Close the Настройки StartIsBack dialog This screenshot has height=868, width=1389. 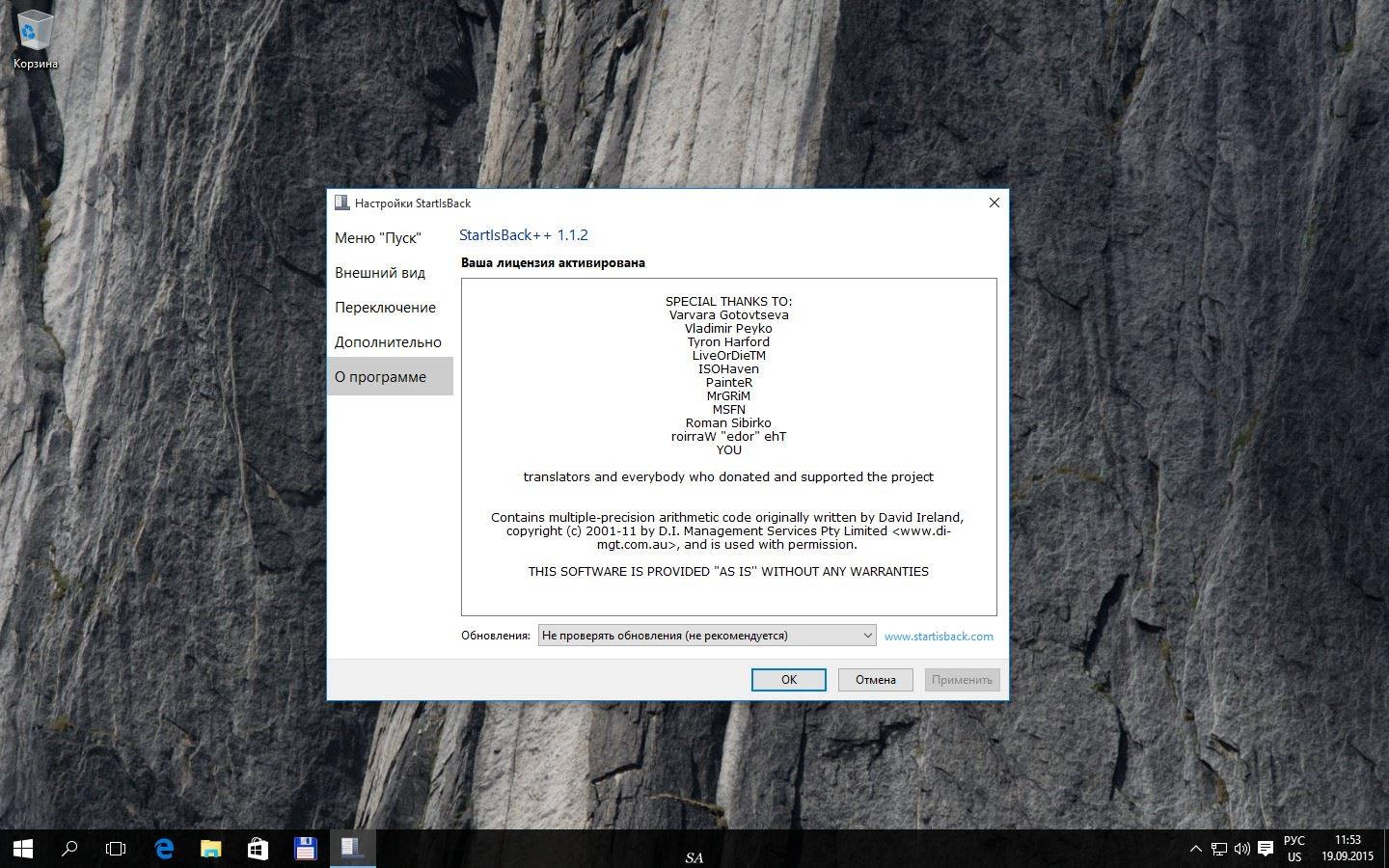click(x=994, y=203)
